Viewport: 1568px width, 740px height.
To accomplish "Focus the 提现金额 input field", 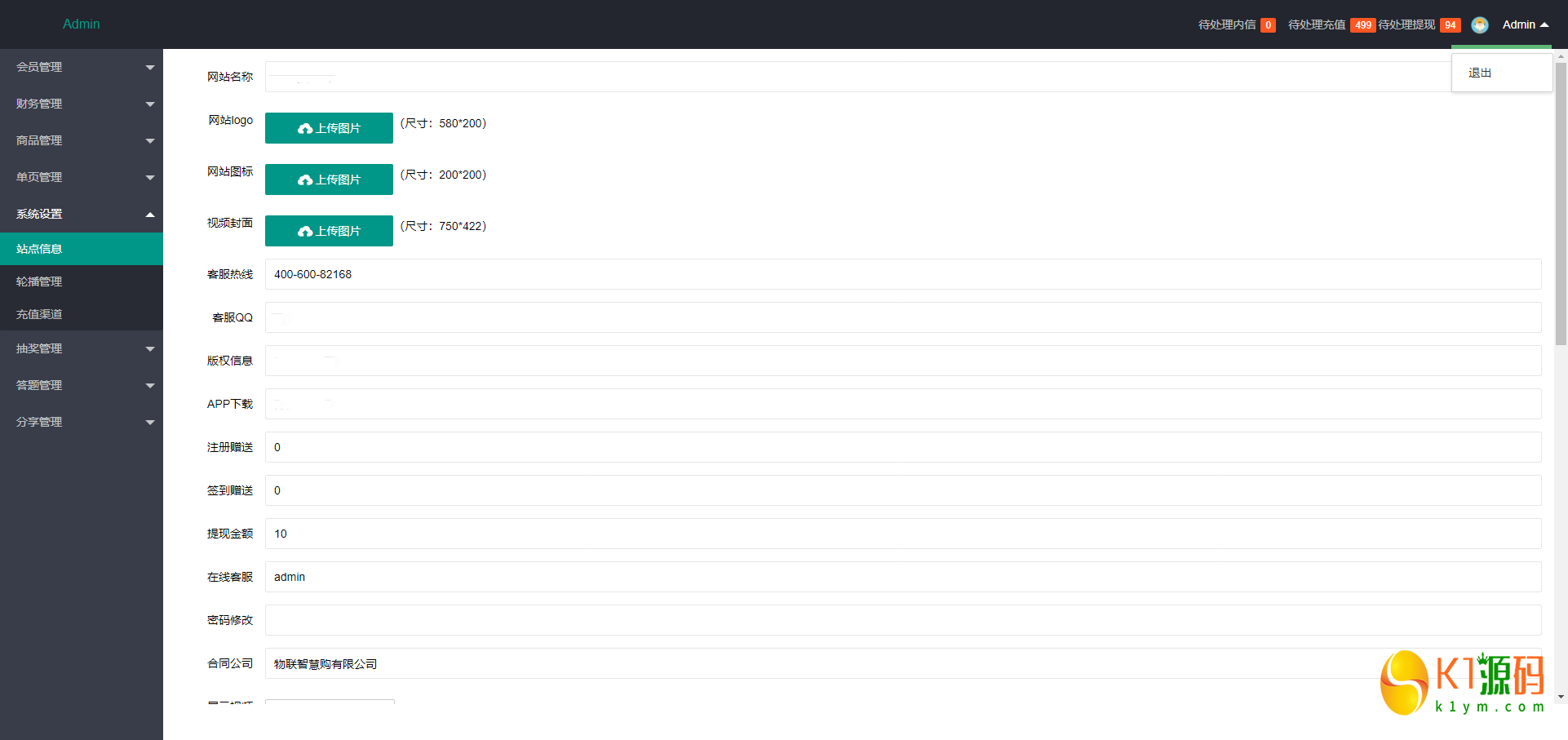I will pyautogui.click(x=903, y=534).
